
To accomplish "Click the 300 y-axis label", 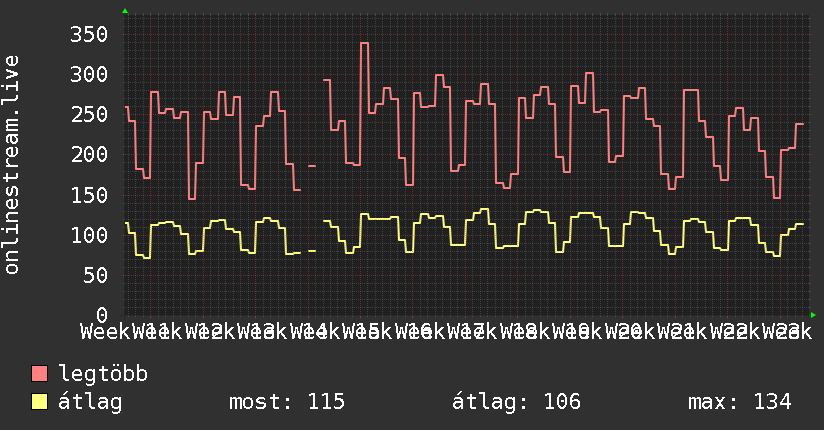I will [x=89, y=75].
